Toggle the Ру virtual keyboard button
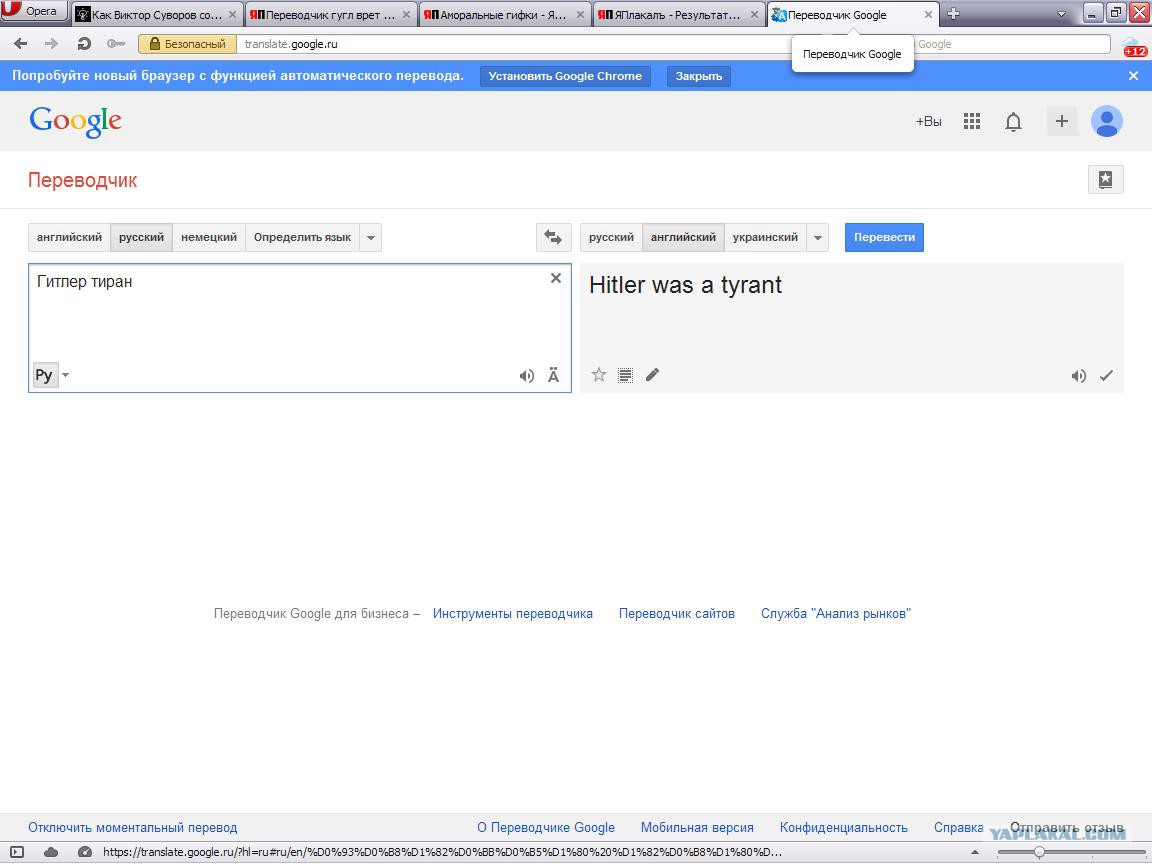 (45, 375)
